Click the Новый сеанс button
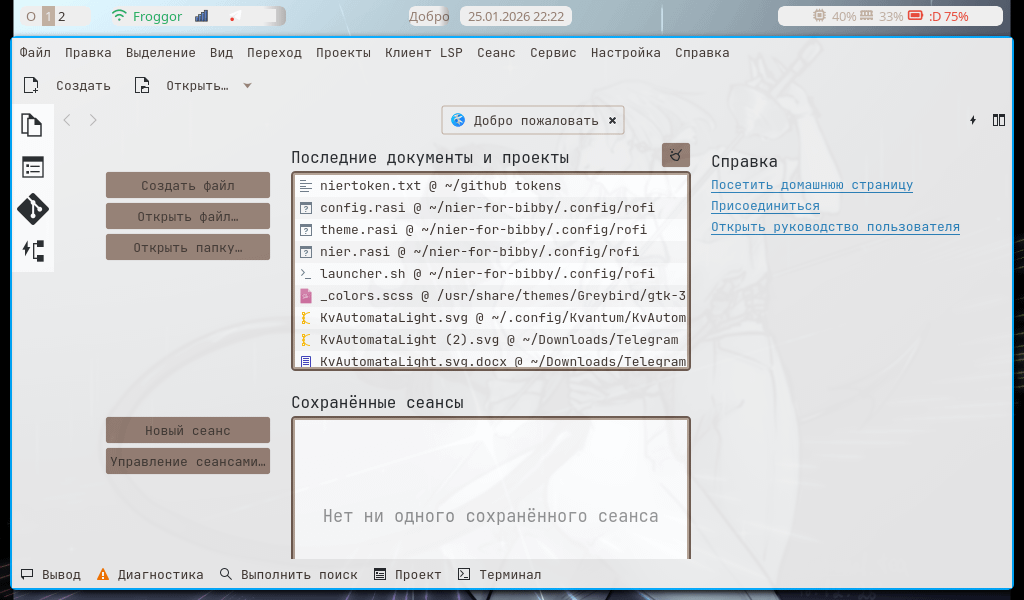 pyautogui.click(x=188, y=430)
